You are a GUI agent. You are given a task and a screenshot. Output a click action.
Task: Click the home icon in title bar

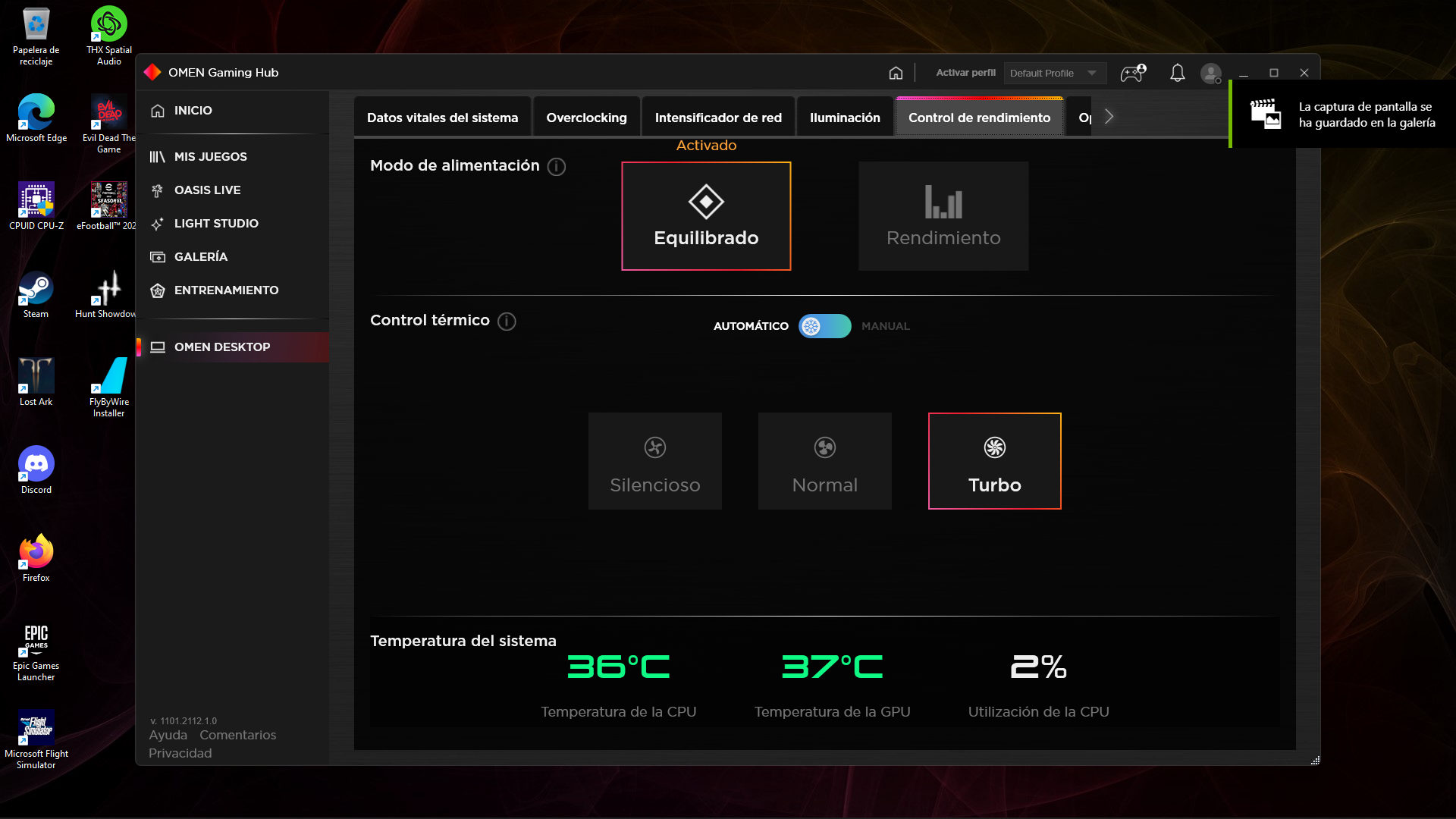tap(896, 73)
